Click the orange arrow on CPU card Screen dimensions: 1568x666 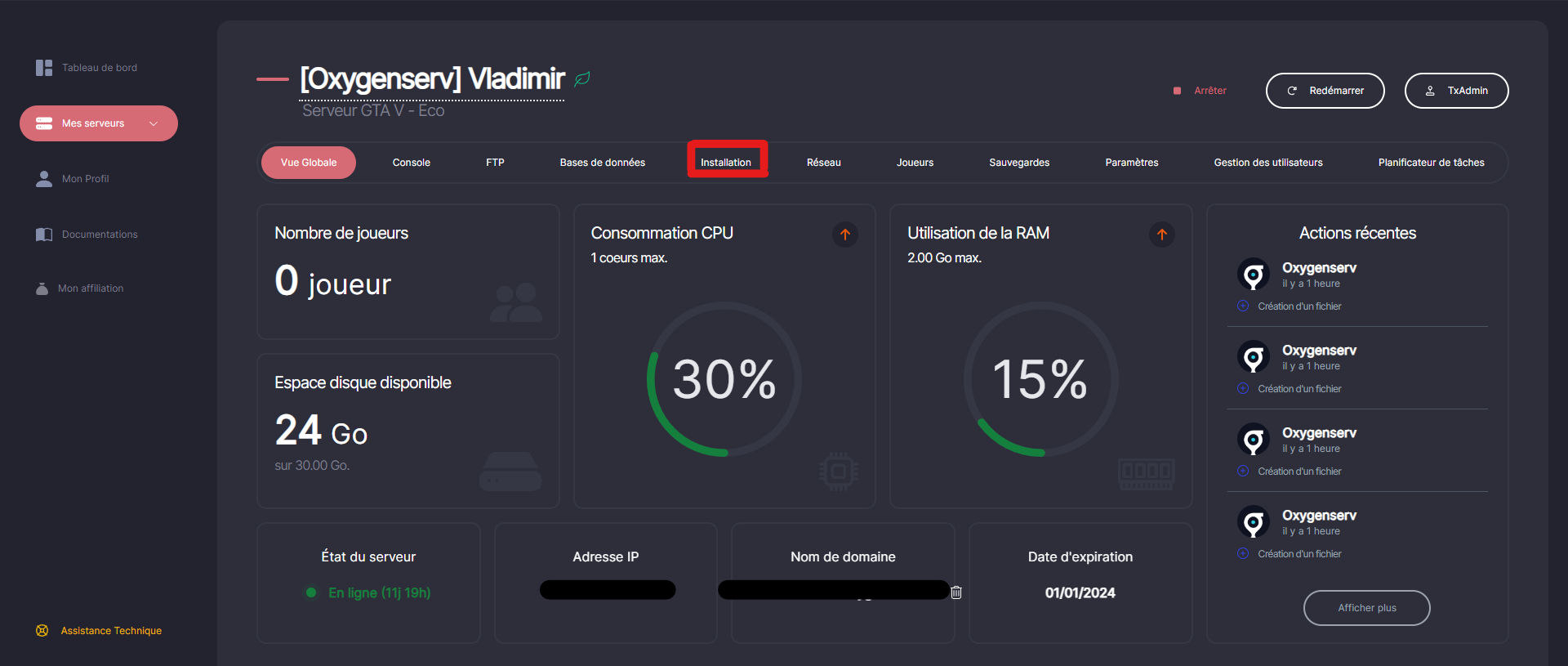(x=844, y=235)
